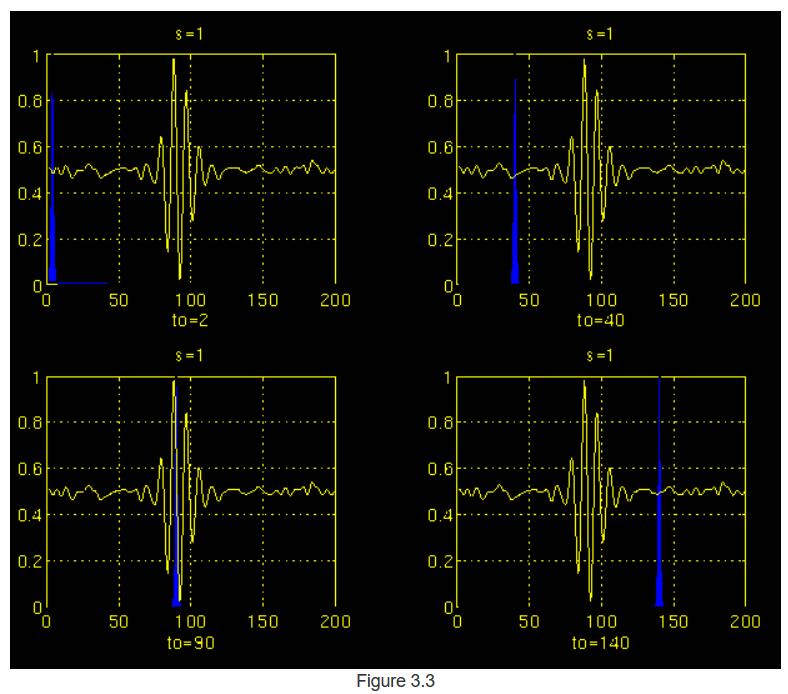Click the "0.4" y-axis tick of the to=90 plot
The width and height of the screenshot is (788, 694).
(x=30, y=515)
